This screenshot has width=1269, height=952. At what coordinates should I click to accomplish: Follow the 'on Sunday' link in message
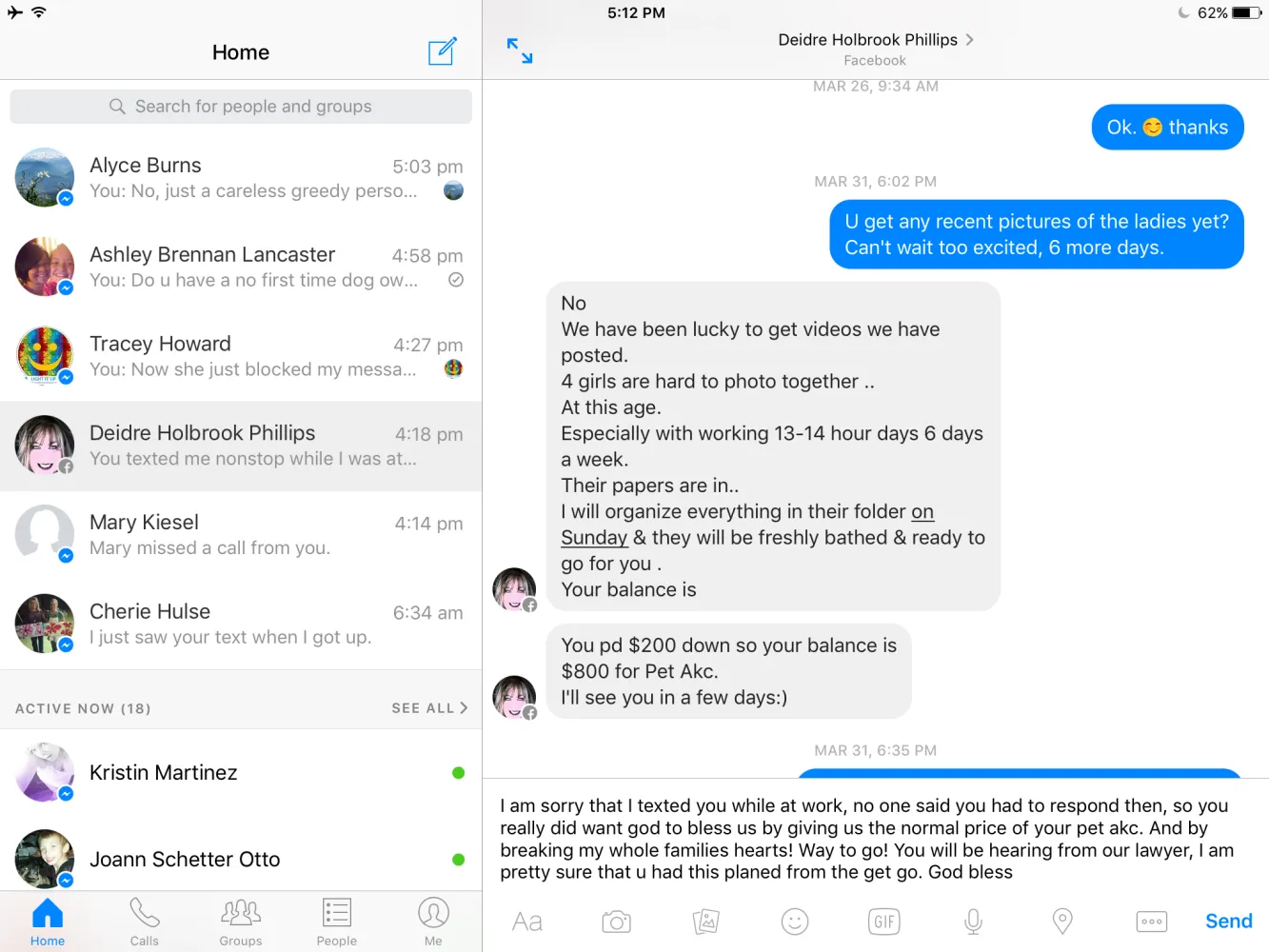click(x=747, y=525)
